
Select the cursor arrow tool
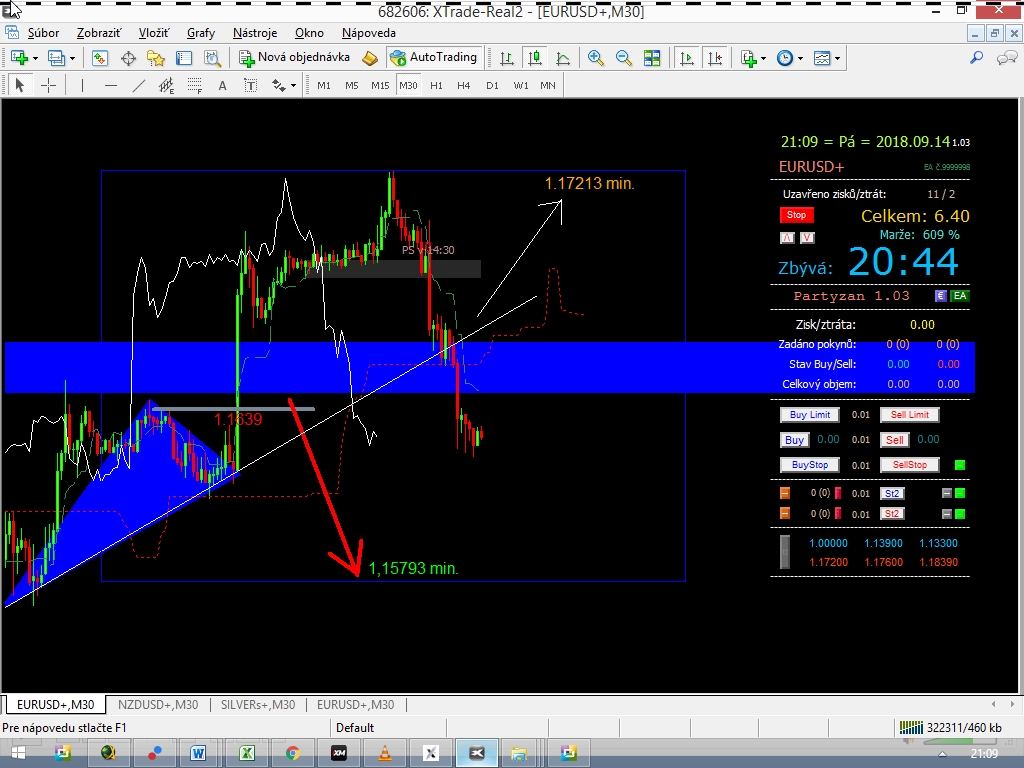[20, 85]
